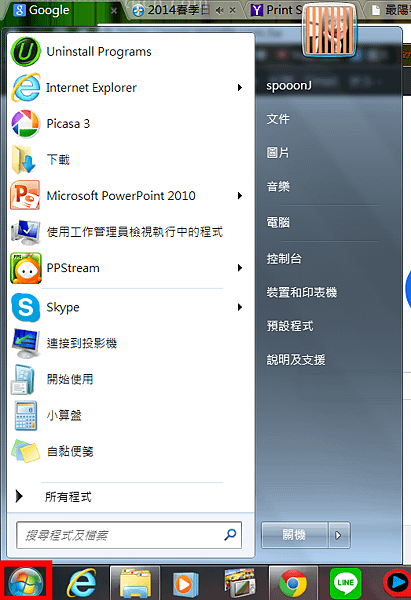The width and height of the screenshot is (411, 600).
Task: Open Windows Explorer folder on taskbar
Action: click(135, 583)
